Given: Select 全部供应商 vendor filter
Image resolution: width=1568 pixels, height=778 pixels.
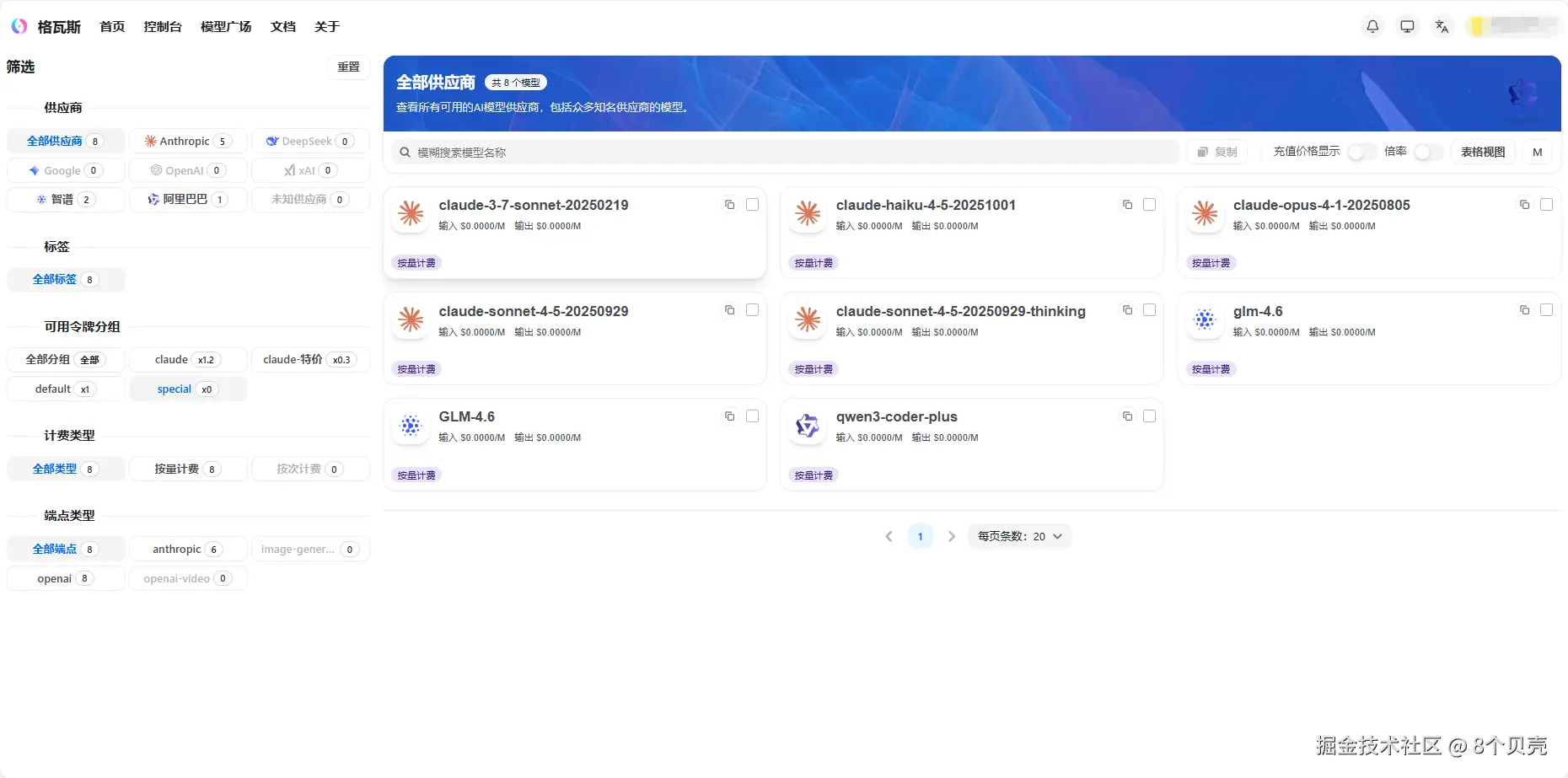Looking at the screenshot, I should [x=66, y=141].
